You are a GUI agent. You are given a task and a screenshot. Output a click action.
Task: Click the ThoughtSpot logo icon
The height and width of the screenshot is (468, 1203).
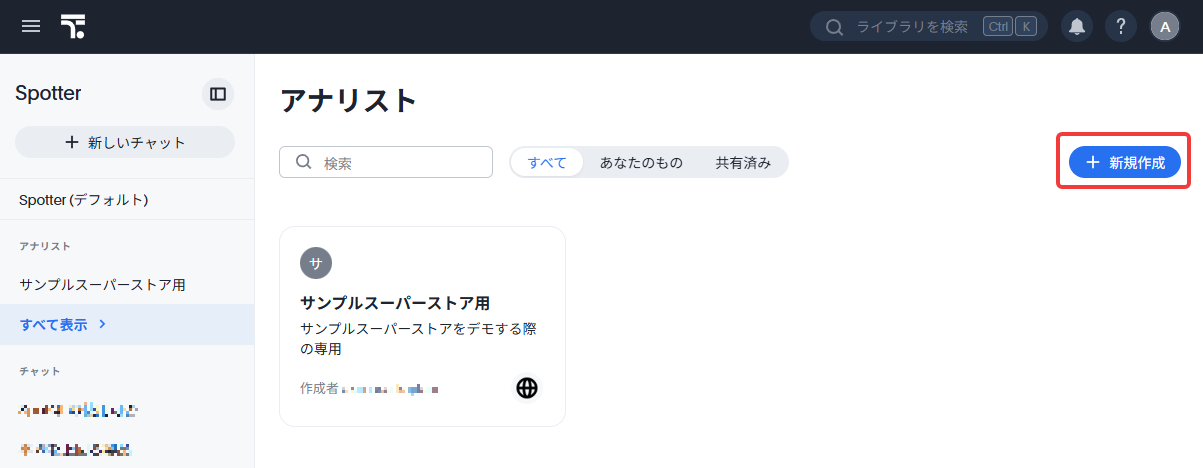pyautogui.click(x=73, y=26)
